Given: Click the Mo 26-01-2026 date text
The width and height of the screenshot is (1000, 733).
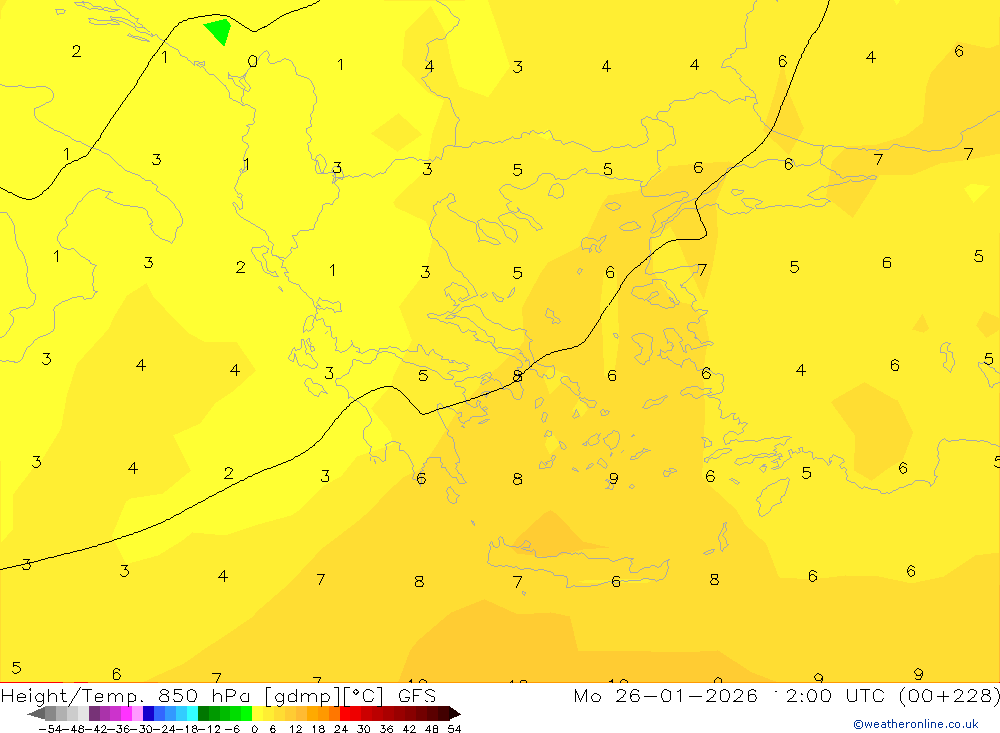Looking at the screenshot, I should point(666,695).
